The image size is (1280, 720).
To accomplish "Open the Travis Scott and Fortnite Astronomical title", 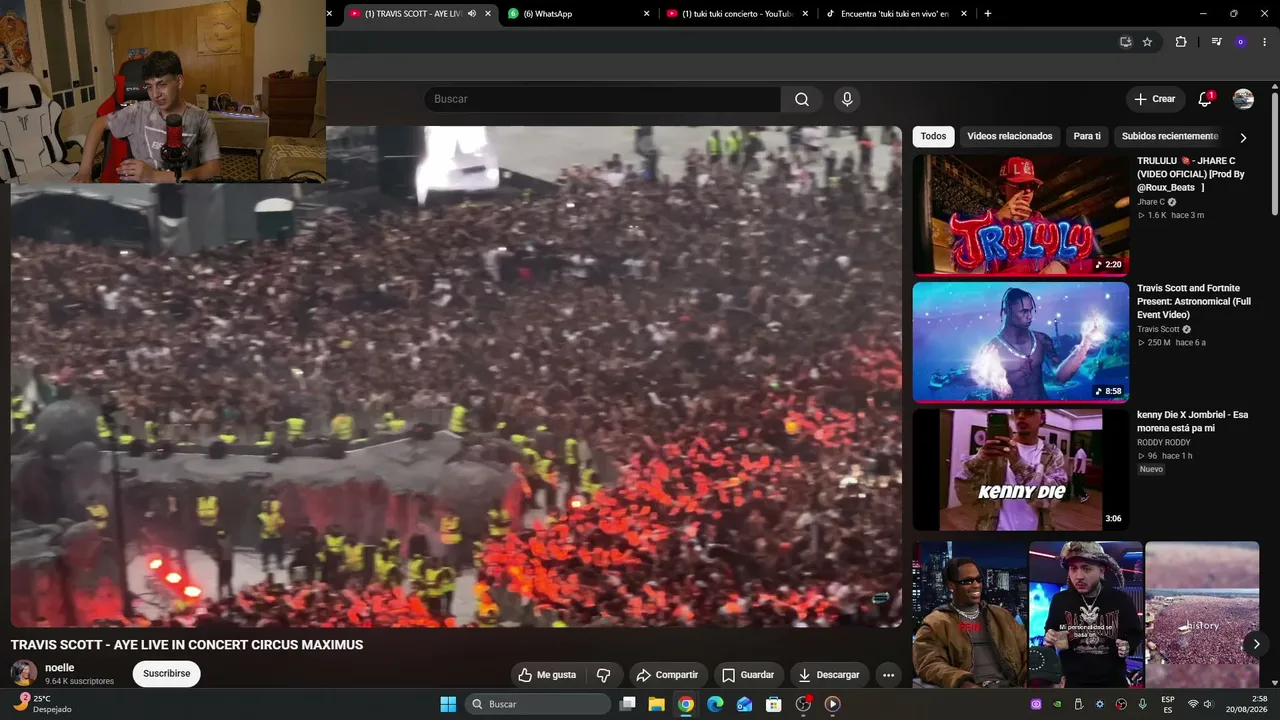I will (1194, 301).
